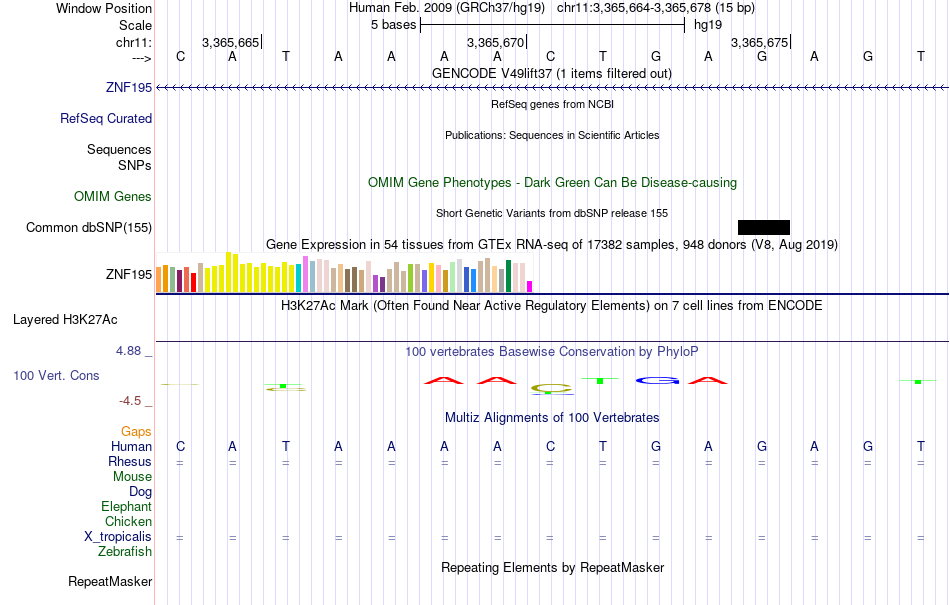This screenshot has height=605, width=950.
Task: Open RefSeq Curated track settings
Action: coord(106,118)
